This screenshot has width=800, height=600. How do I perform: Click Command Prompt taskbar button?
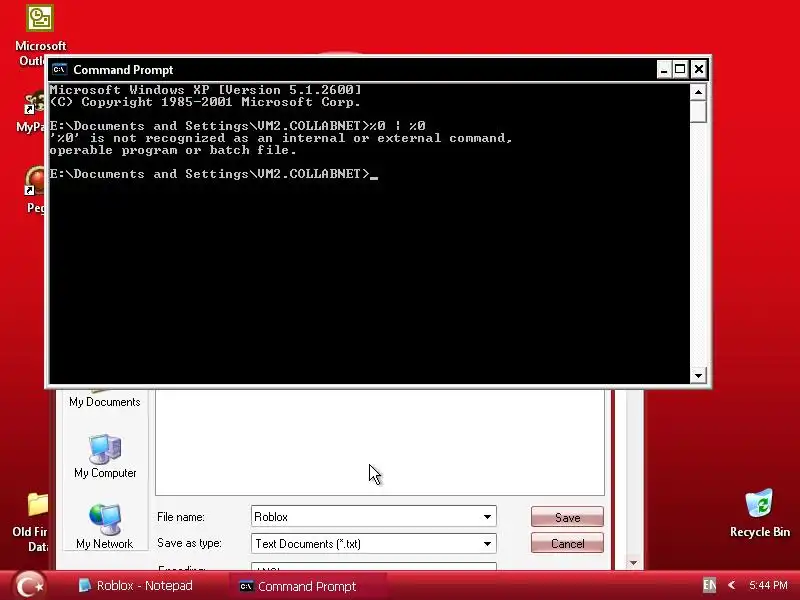click(x=307, y=586)
